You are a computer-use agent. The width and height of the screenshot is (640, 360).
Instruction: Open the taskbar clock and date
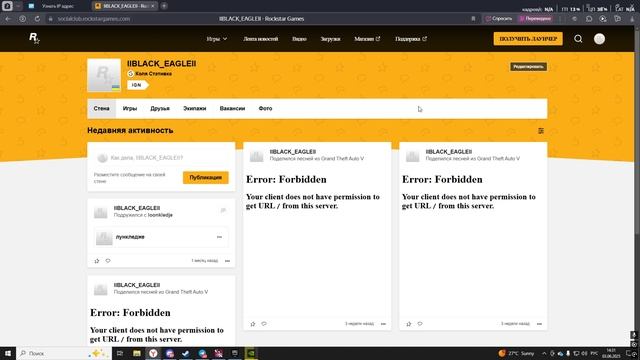click(611, 353)
